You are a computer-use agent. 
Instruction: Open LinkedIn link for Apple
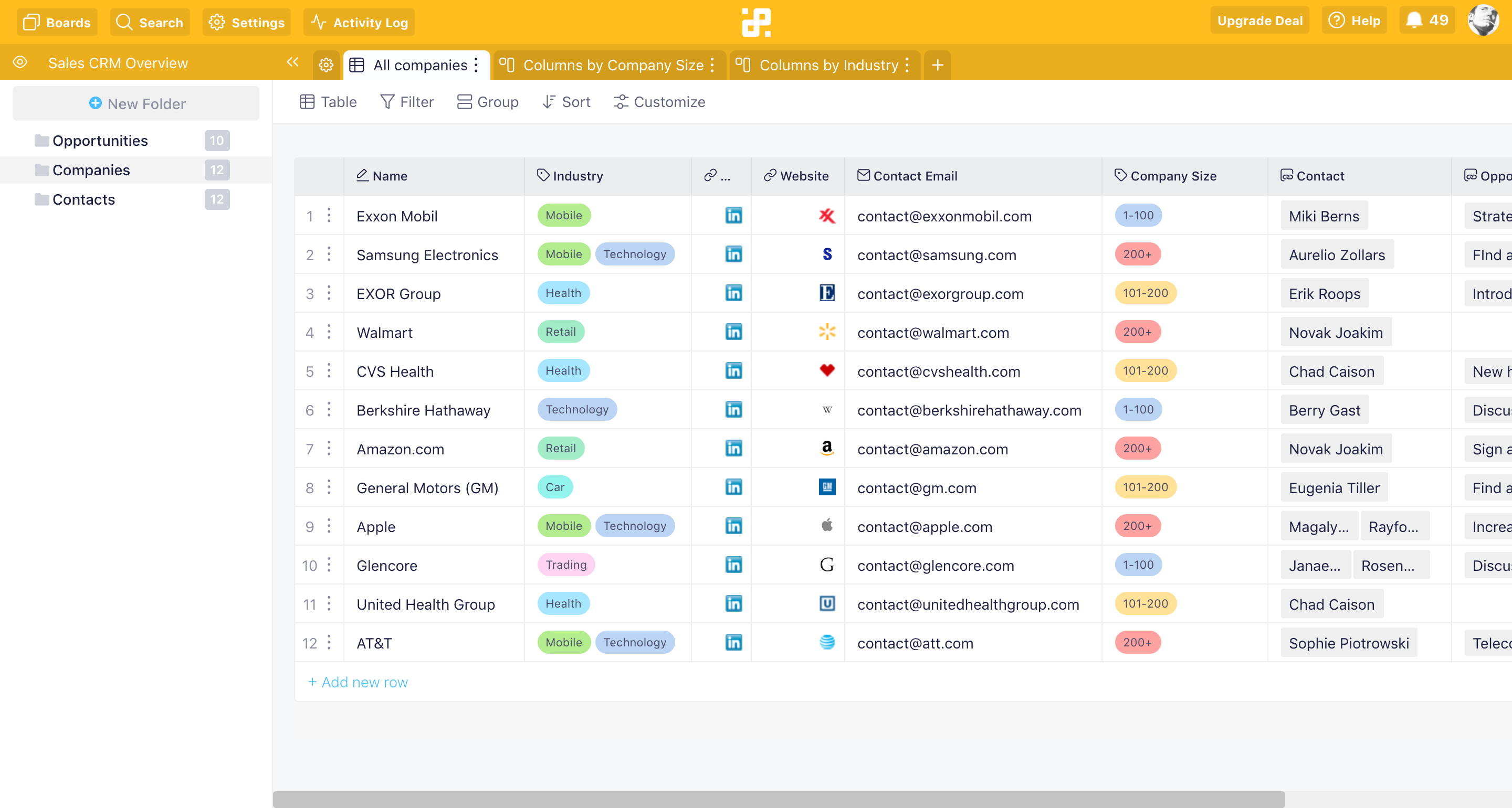[x=734, y=526]
